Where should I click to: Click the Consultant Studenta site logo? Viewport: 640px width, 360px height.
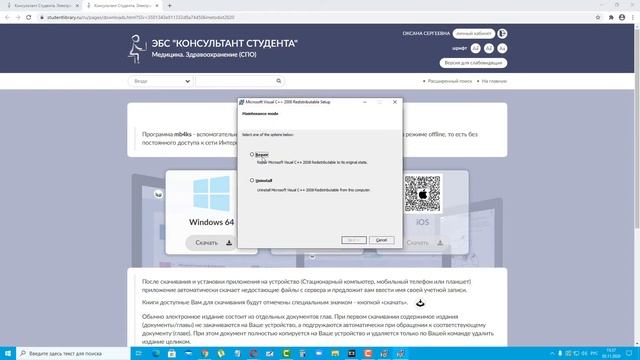(x=138, y=49)
